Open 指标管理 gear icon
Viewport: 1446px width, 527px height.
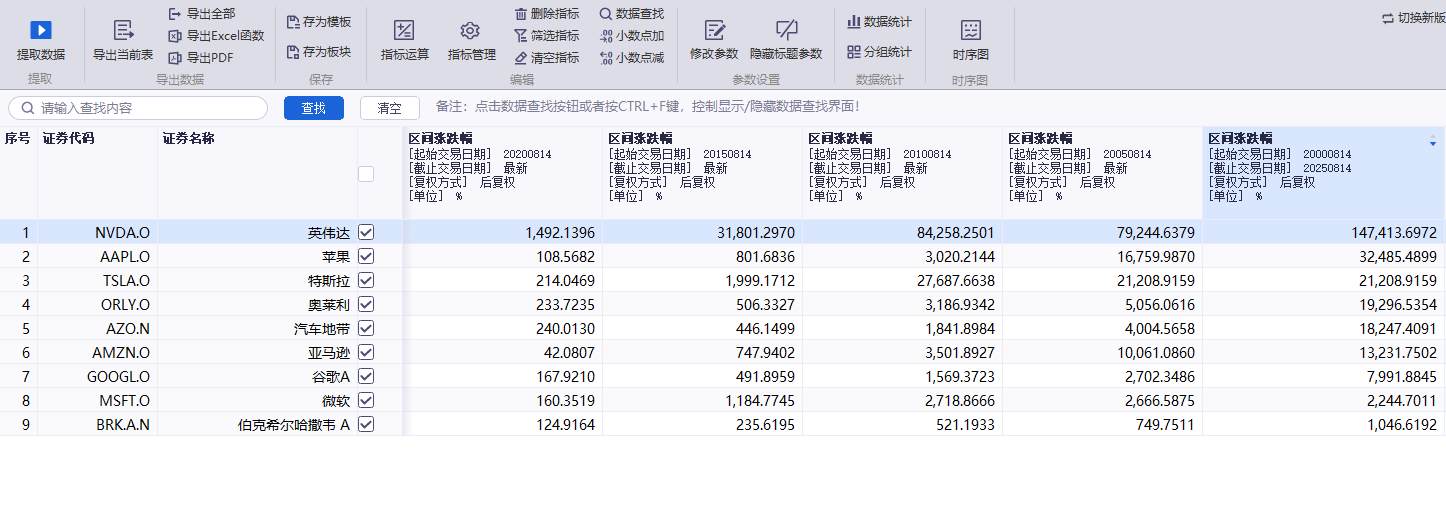(471, 30)
